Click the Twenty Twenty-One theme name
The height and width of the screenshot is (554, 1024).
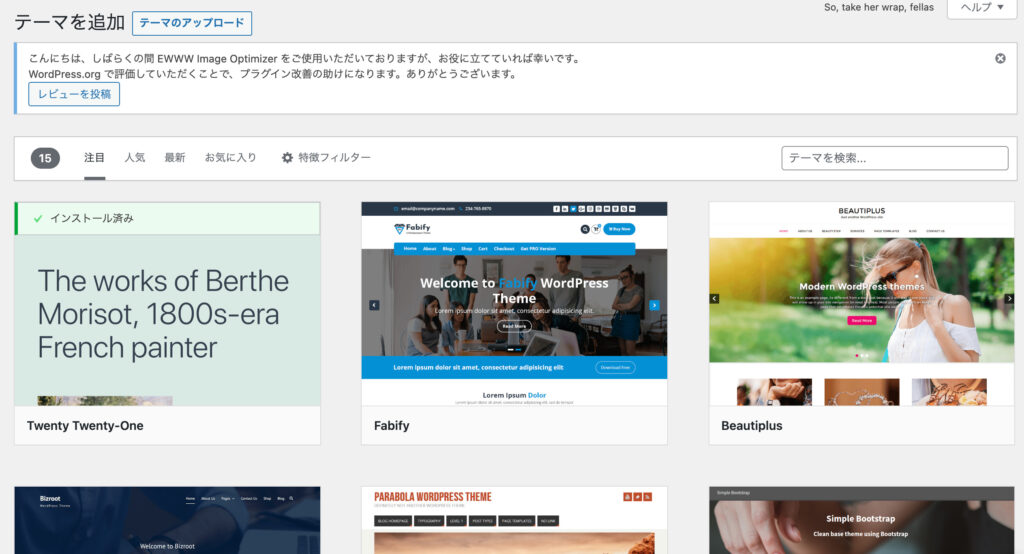[x=85, y=425]
